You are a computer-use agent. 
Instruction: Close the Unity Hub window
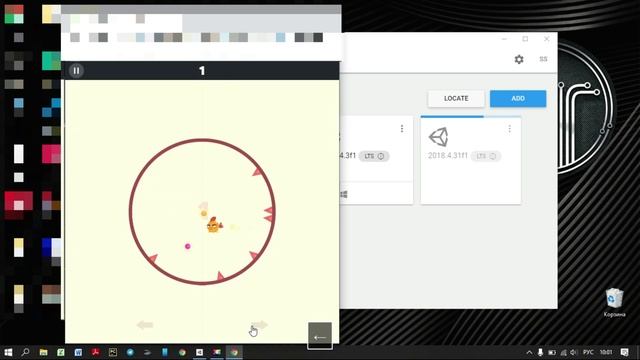547,39
